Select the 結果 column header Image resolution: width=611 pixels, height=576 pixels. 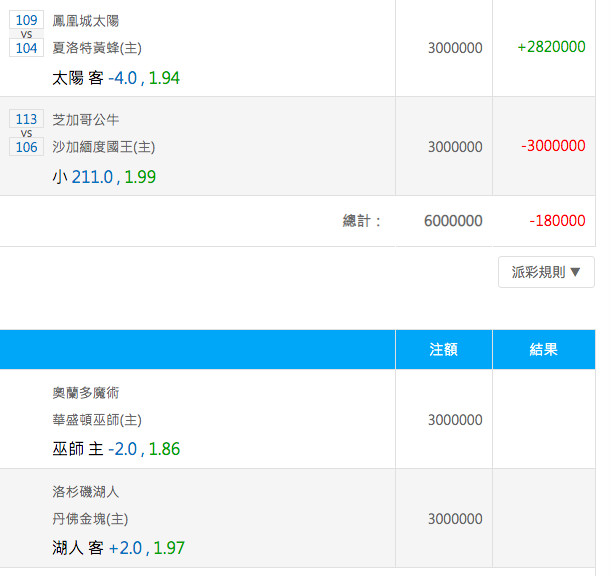coord(544,349)
